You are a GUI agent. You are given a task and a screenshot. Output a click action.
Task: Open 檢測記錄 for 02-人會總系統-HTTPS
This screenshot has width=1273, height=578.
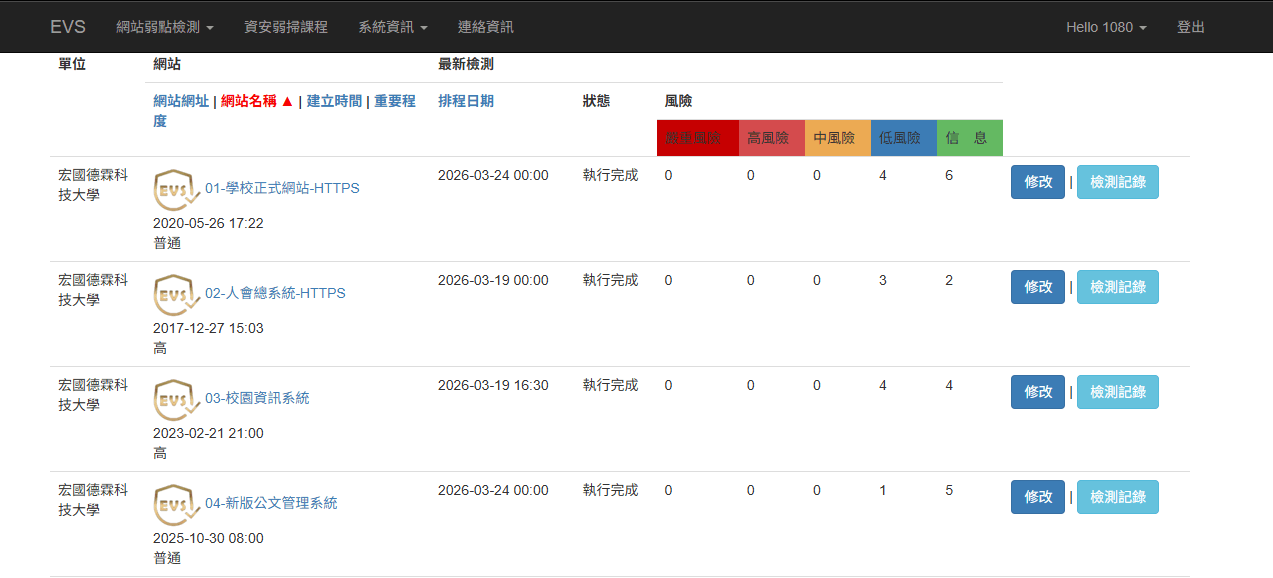pos(1117,287)
